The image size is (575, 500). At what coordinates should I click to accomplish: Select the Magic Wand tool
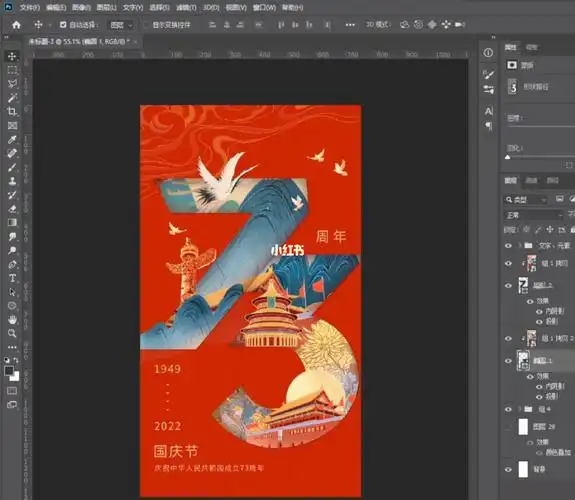coord(12,98)
